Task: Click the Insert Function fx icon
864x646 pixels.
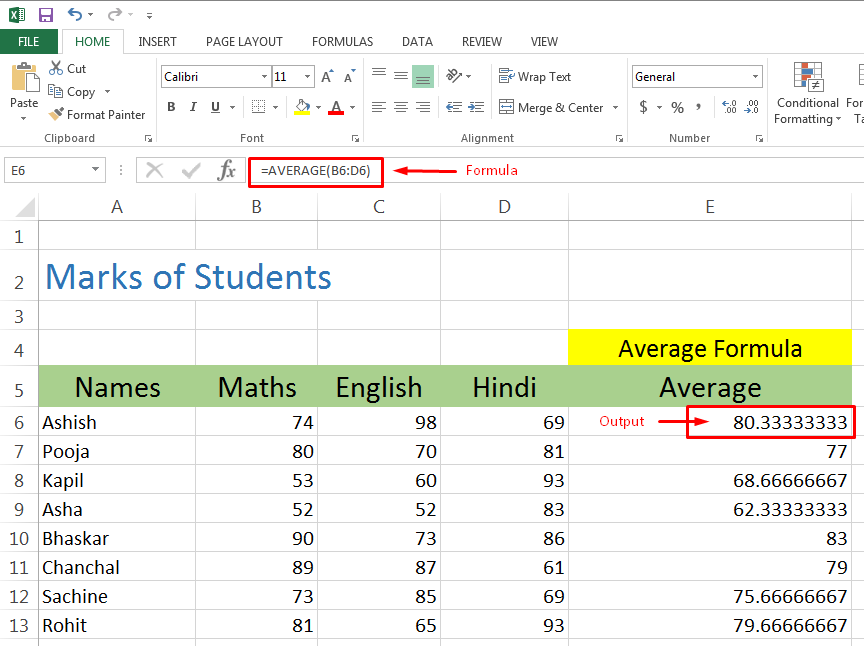Action: 227,170
